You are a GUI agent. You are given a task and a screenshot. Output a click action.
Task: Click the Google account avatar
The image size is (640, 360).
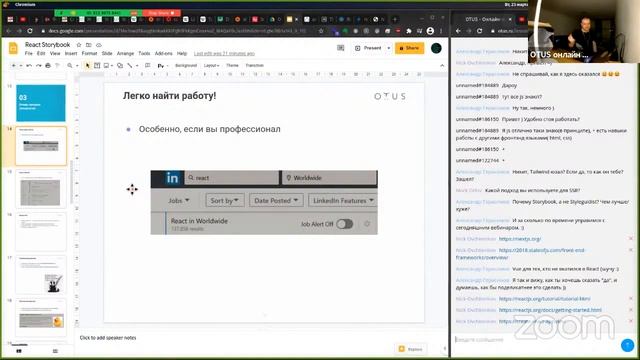436,48
